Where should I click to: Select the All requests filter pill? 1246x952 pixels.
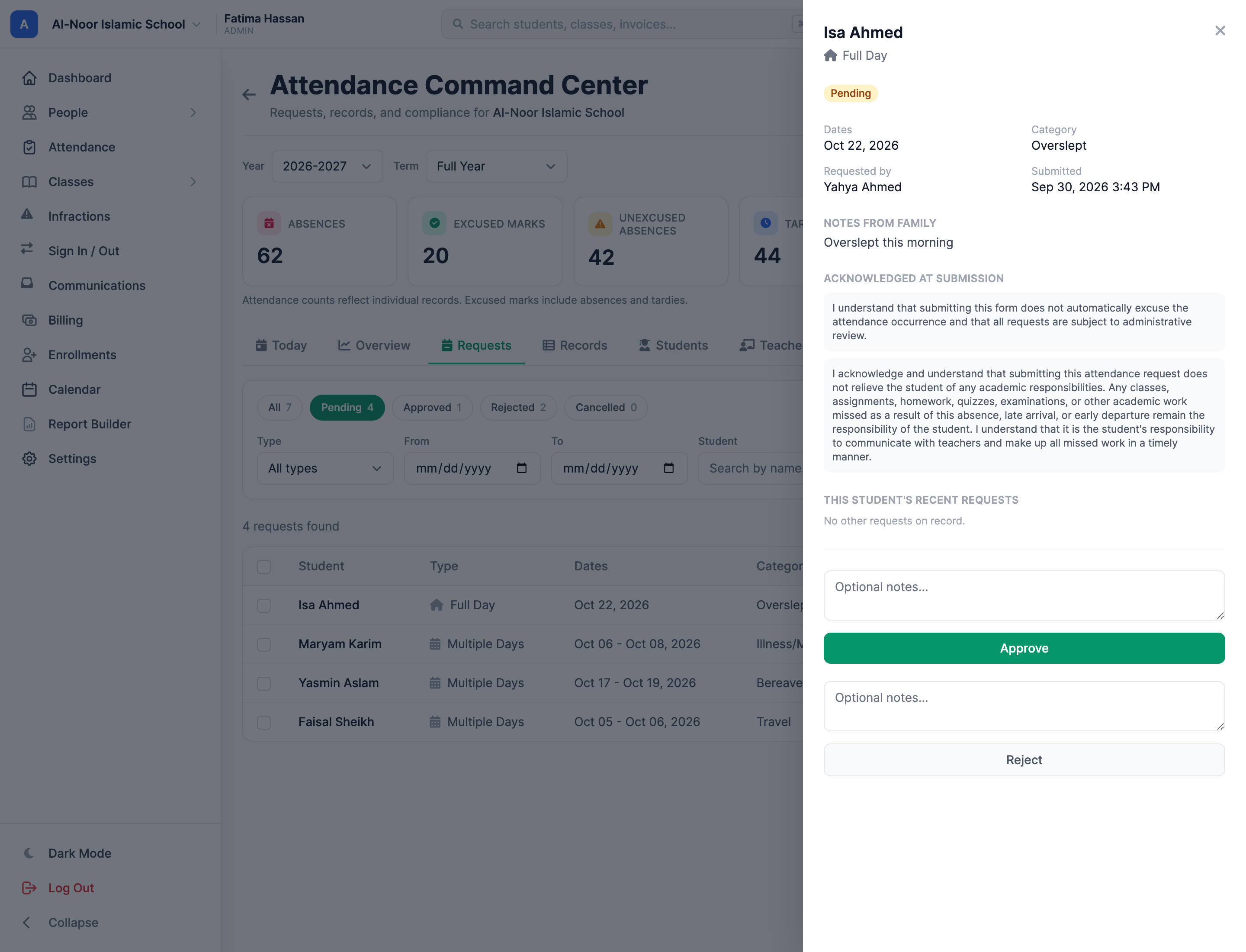(279, 408)
